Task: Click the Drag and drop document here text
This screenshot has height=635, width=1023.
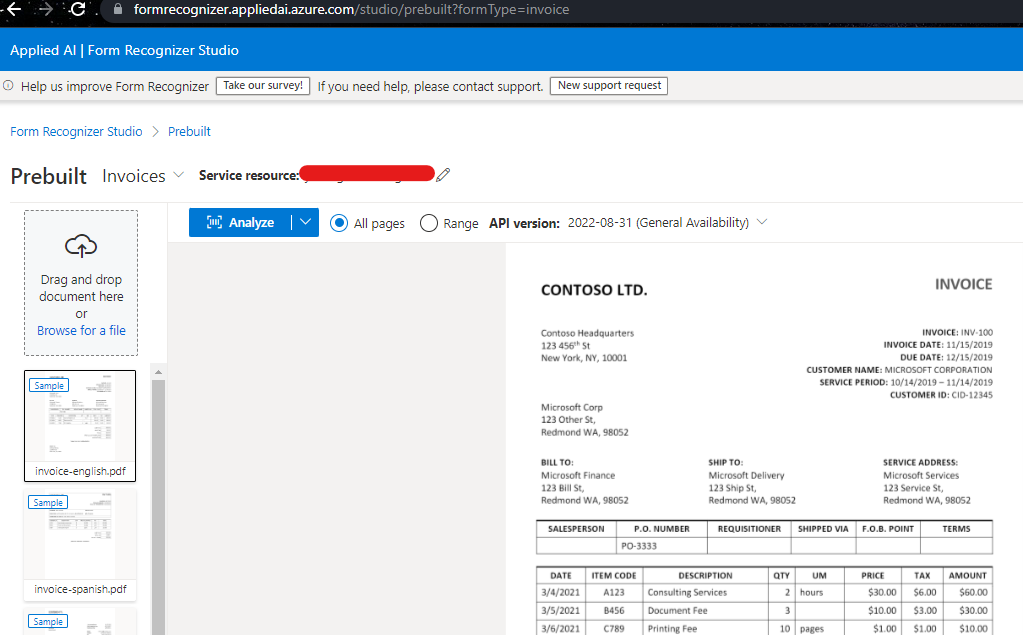Action: tap(81, 288)
